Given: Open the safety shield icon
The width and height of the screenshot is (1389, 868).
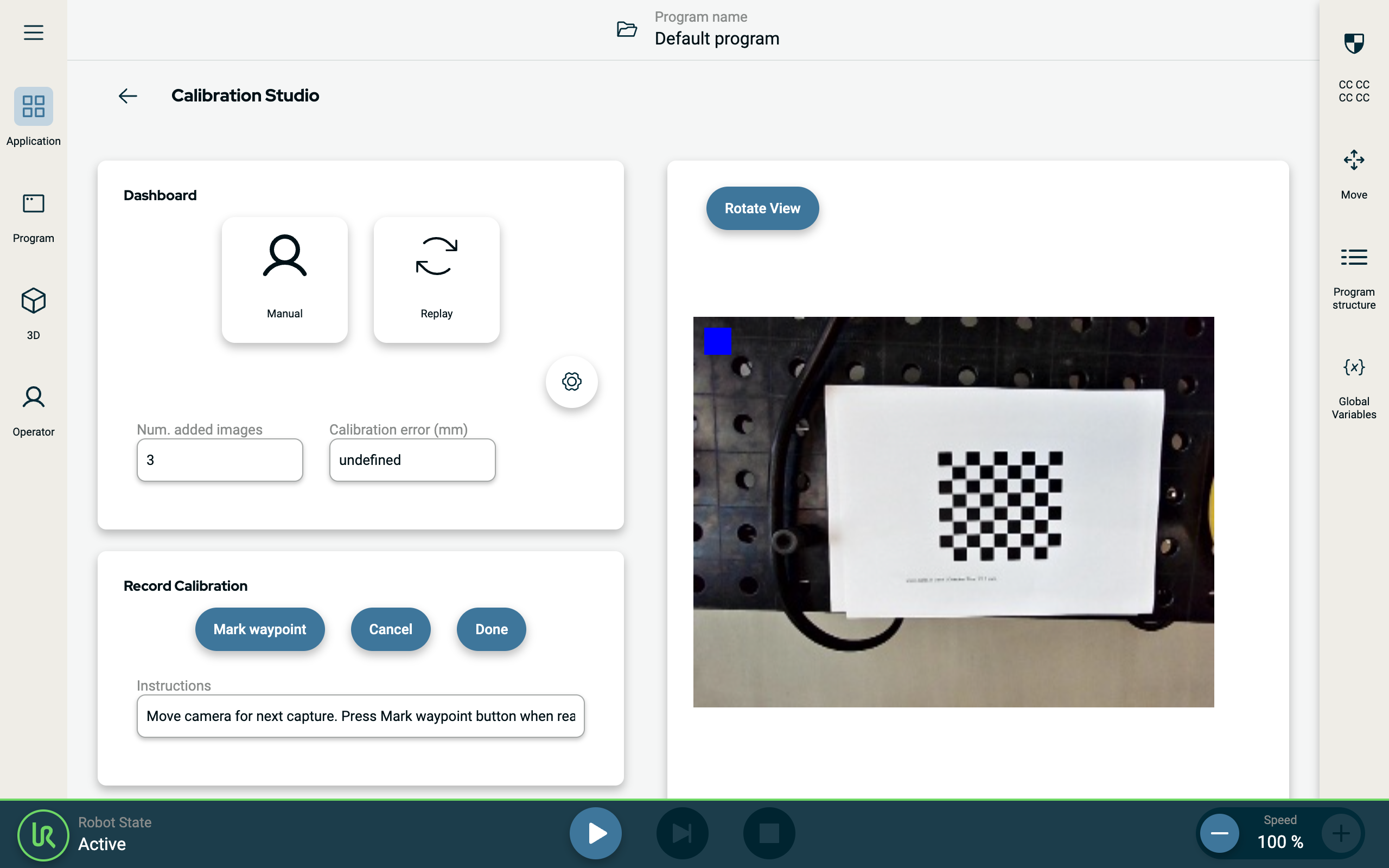Looking at the screenshot, I should pos(1353,43).
